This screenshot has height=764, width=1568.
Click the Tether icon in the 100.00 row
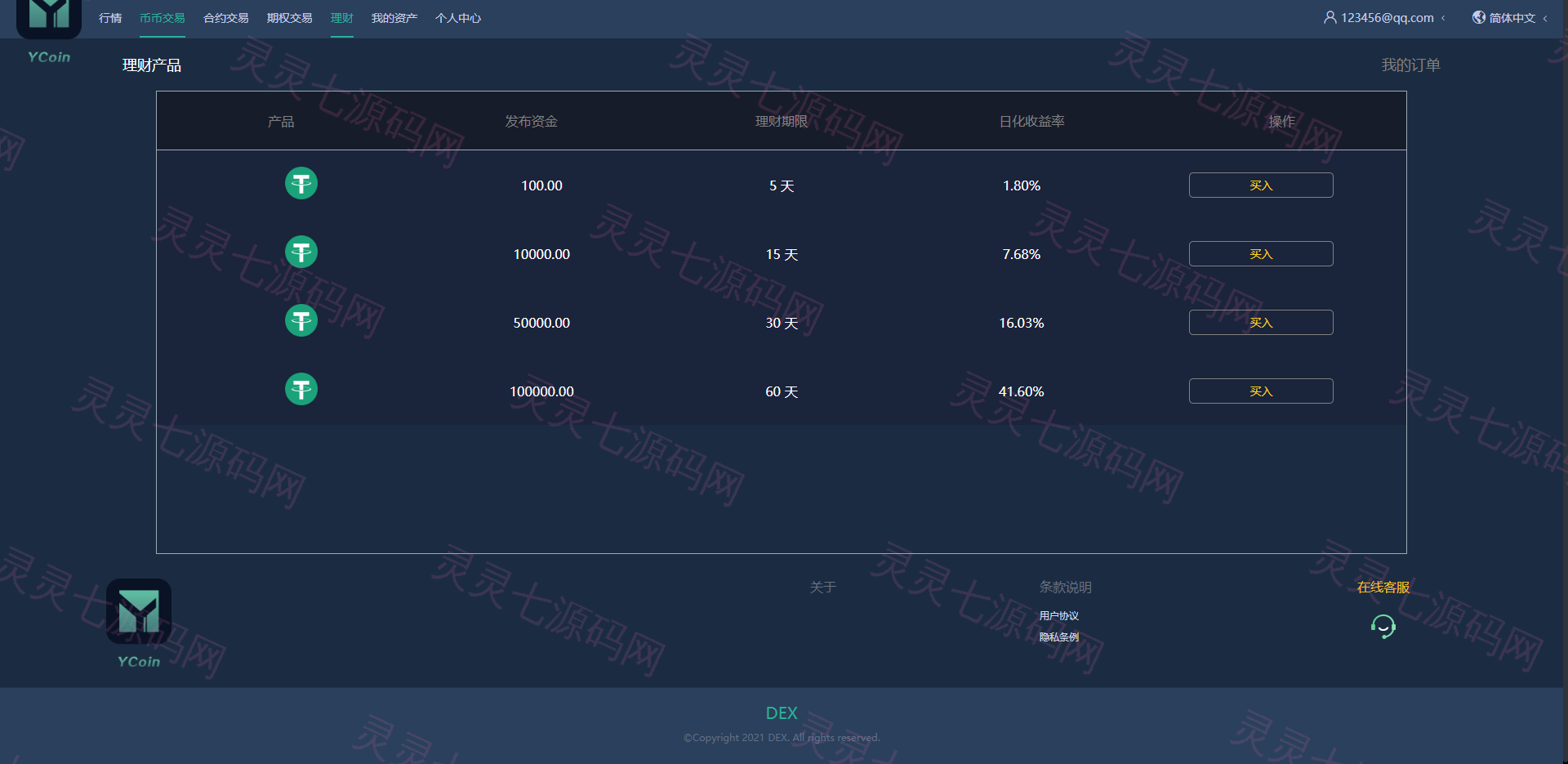click(301, 183)
